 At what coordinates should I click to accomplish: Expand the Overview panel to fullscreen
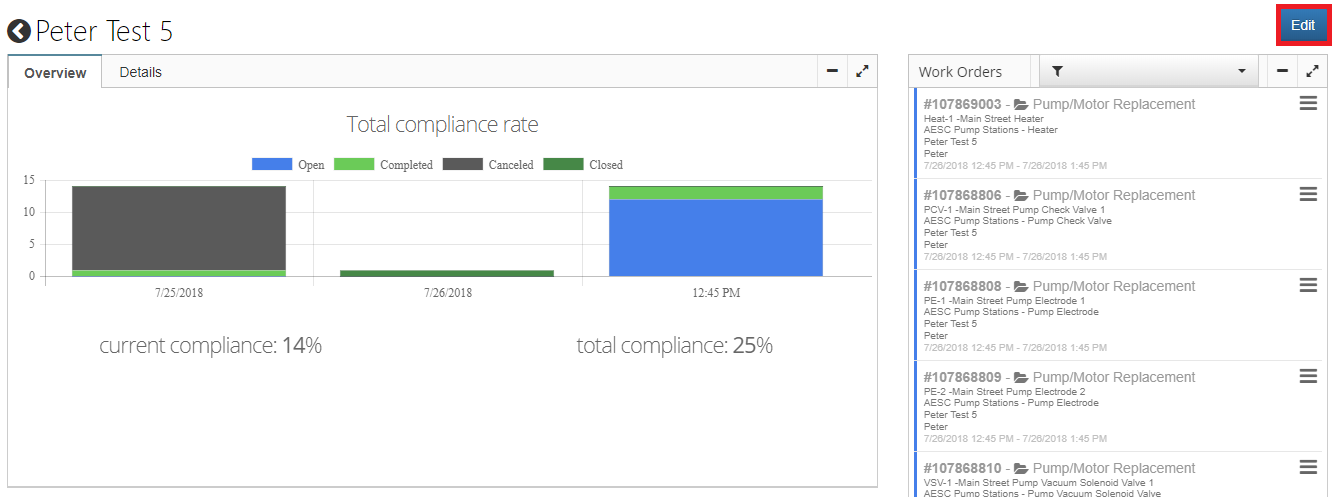tap(862, 71)
